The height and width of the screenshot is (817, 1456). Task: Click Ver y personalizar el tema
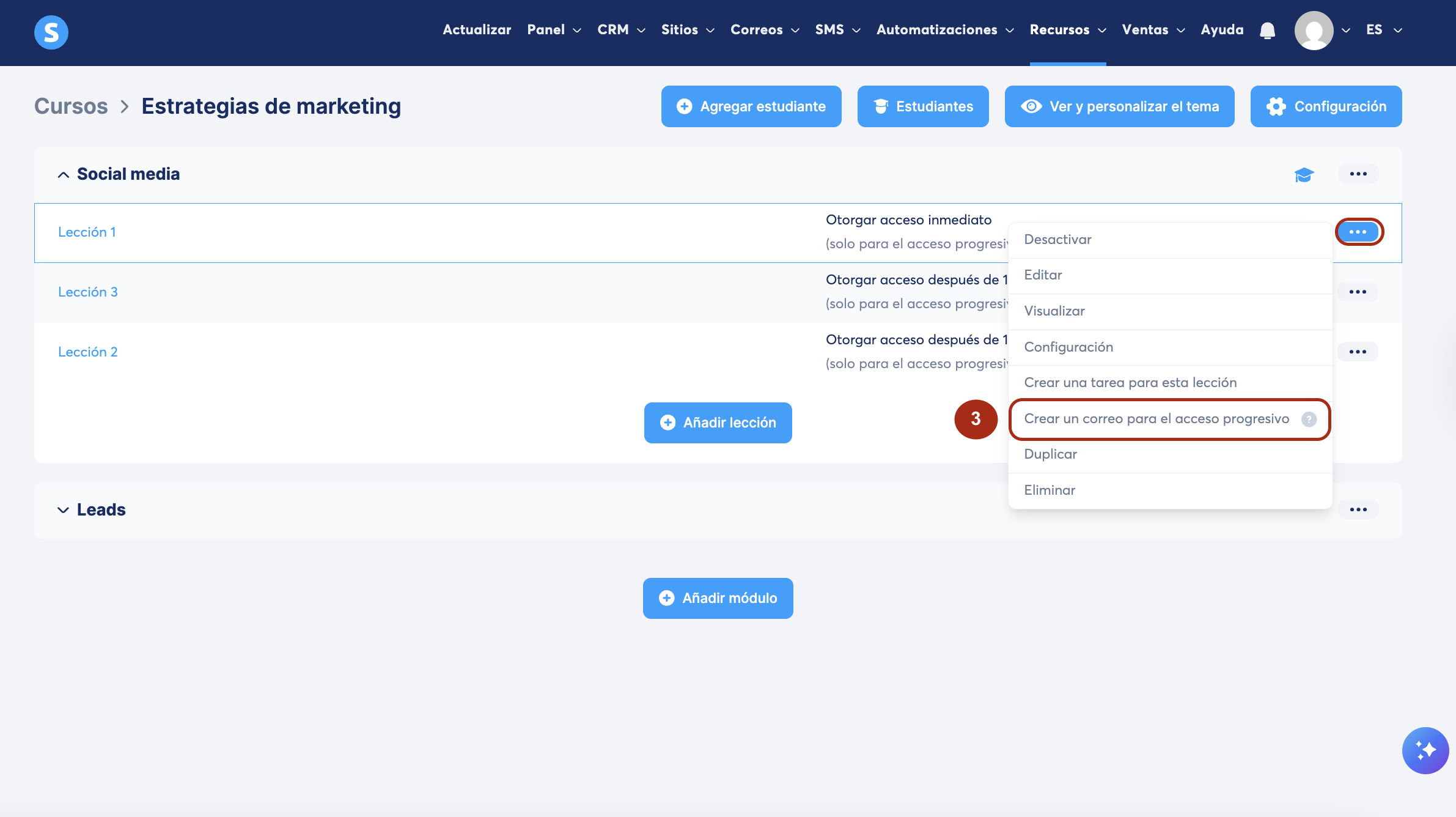1119,106
